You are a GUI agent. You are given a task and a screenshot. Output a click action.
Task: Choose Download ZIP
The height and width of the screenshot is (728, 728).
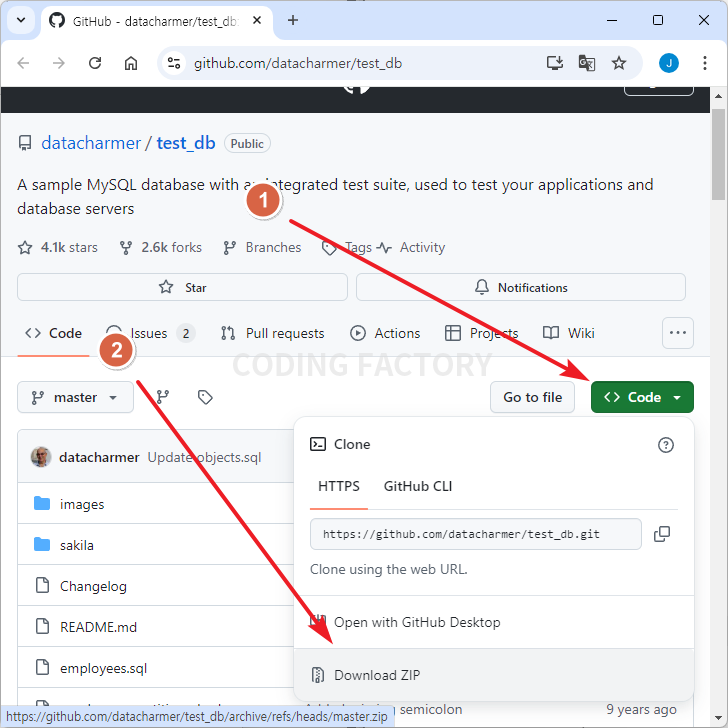click(x=494, y=675)
